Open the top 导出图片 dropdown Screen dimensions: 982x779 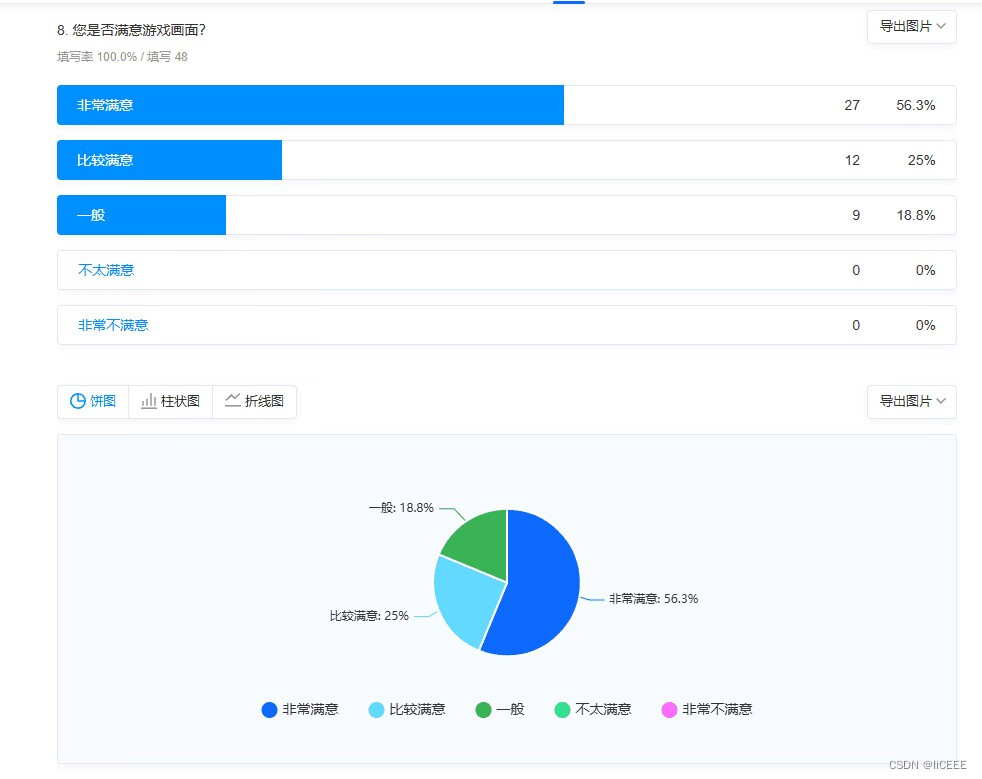910,27
